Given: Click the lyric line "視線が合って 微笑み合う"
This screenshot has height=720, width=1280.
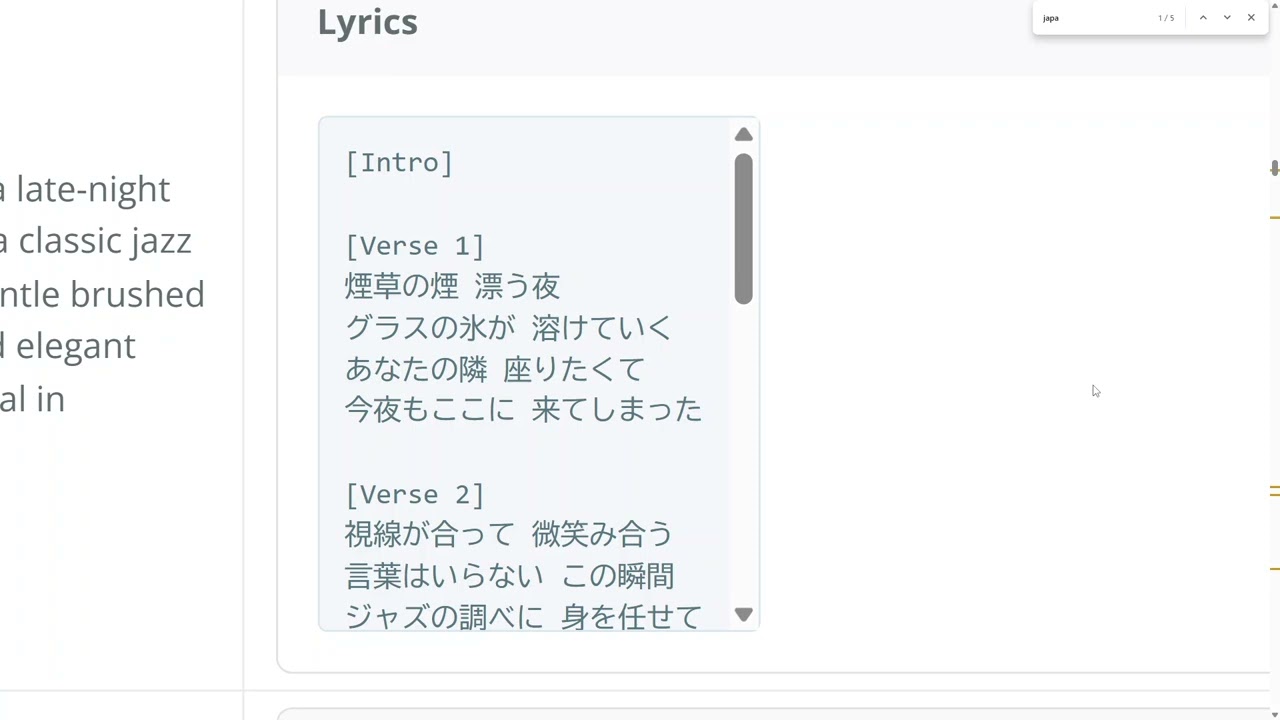Looking at the screenshot, I should [509, 535].
